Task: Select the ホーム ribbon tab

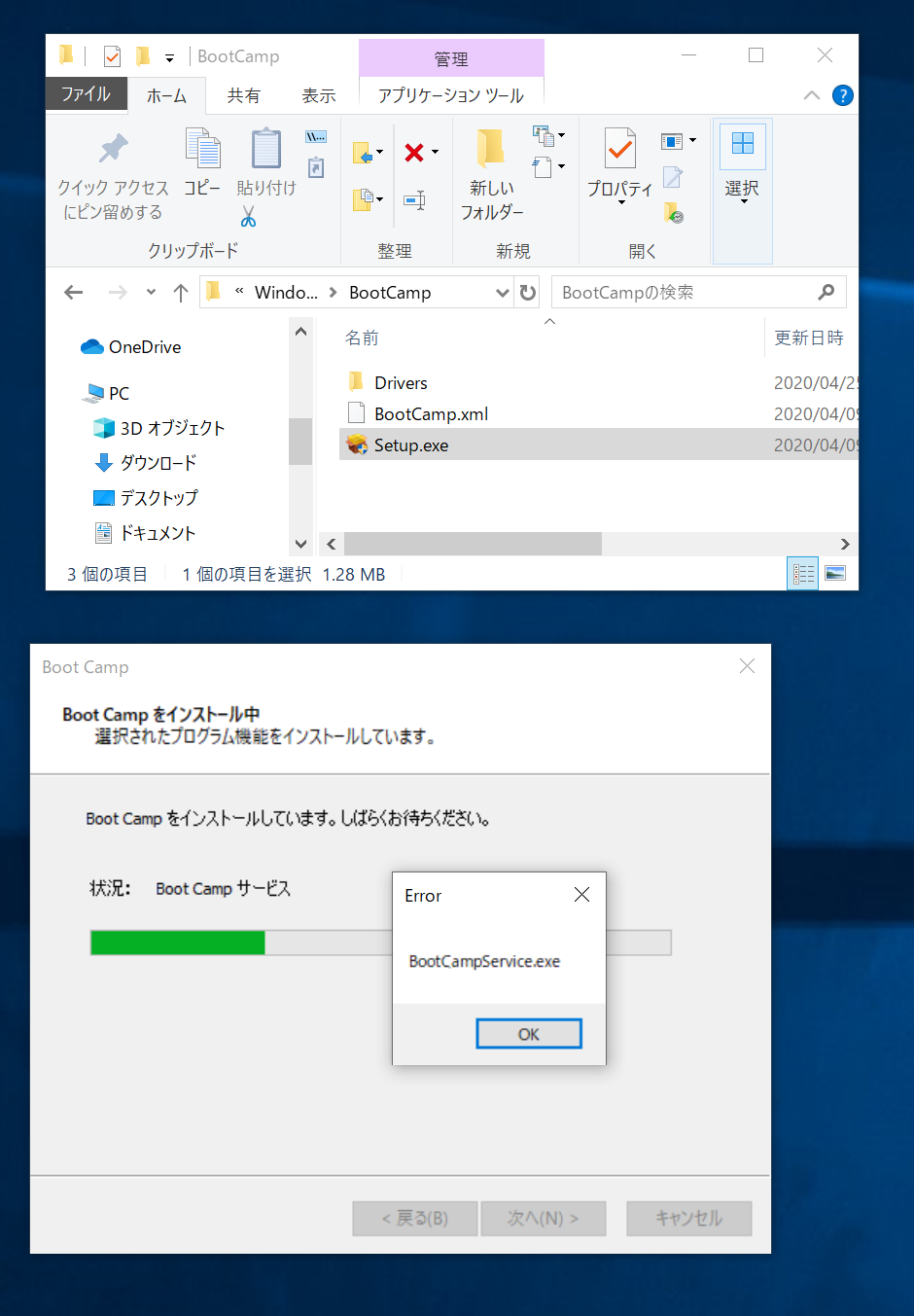Action: click(166, 95)
